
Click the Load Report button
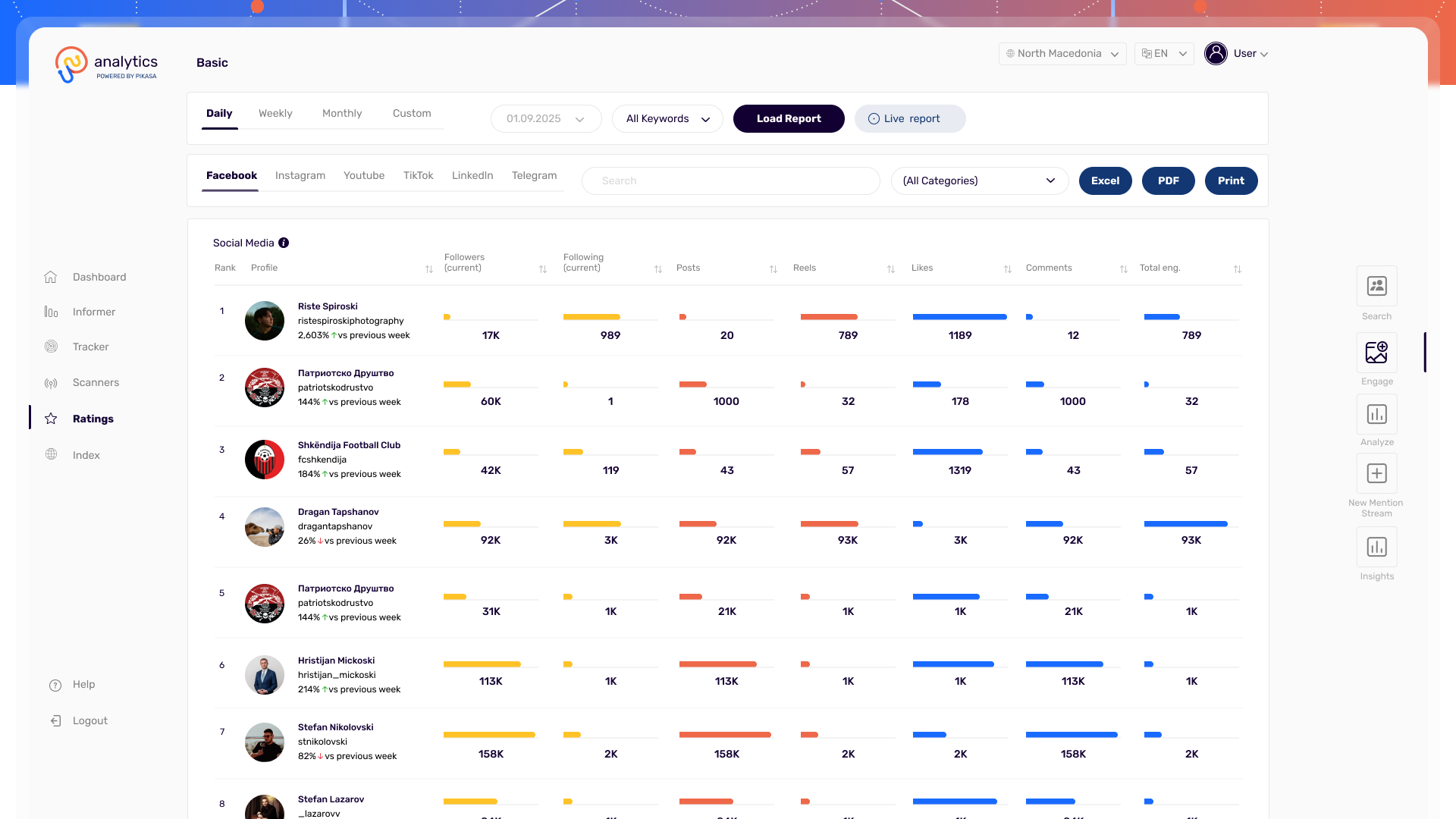[x=789, y=118]
